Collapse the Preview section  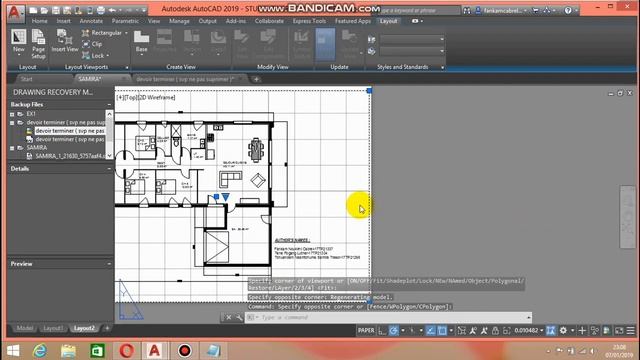(x=109, y=264)
